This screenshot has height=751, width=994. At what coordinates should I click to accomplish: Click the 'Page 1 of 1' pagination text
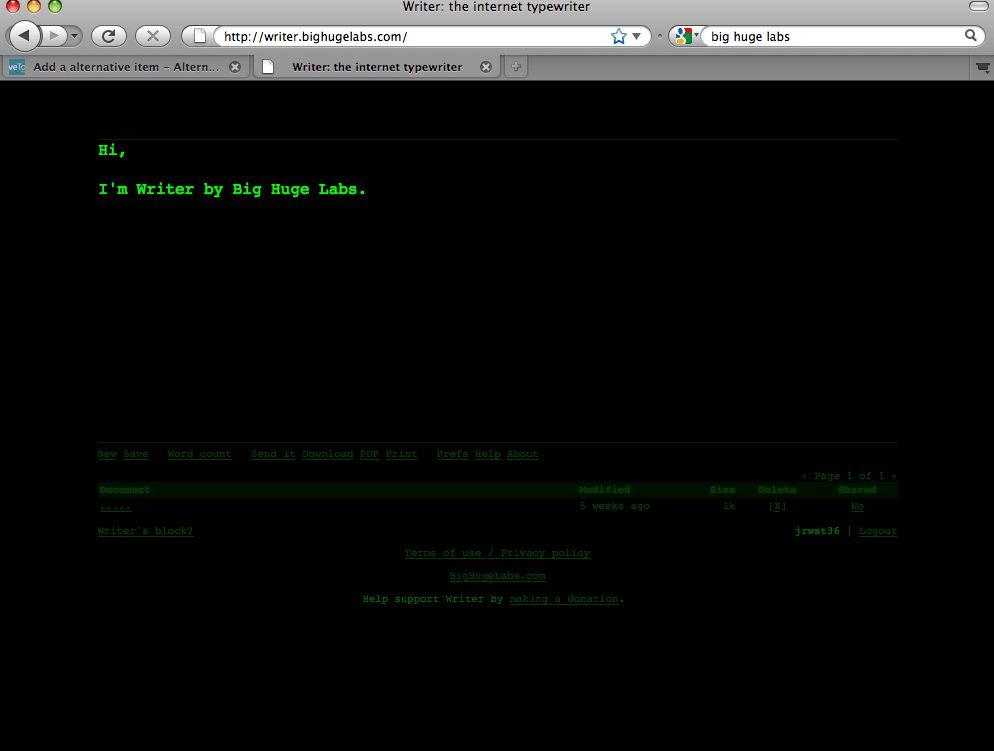pyautogui.click(x=849, y=475)
